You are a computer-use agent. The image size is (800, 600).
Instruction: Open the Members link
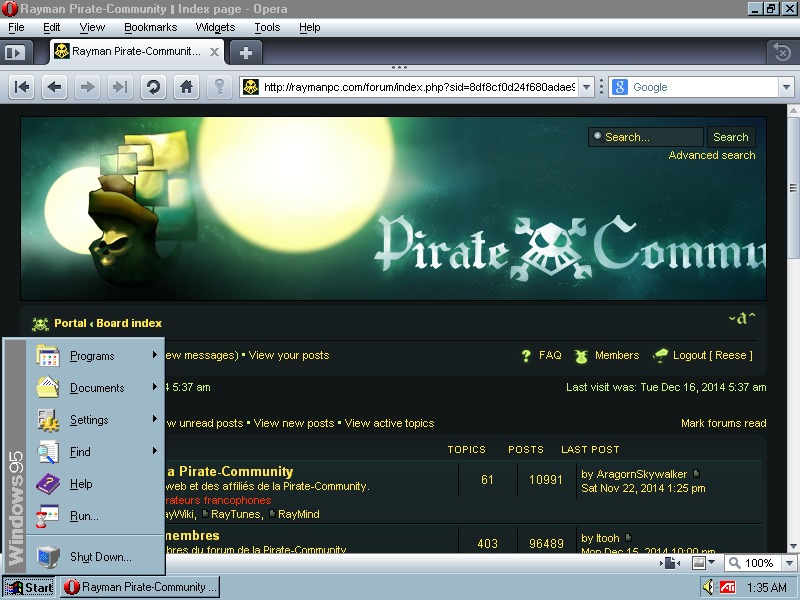pos(617,355)
